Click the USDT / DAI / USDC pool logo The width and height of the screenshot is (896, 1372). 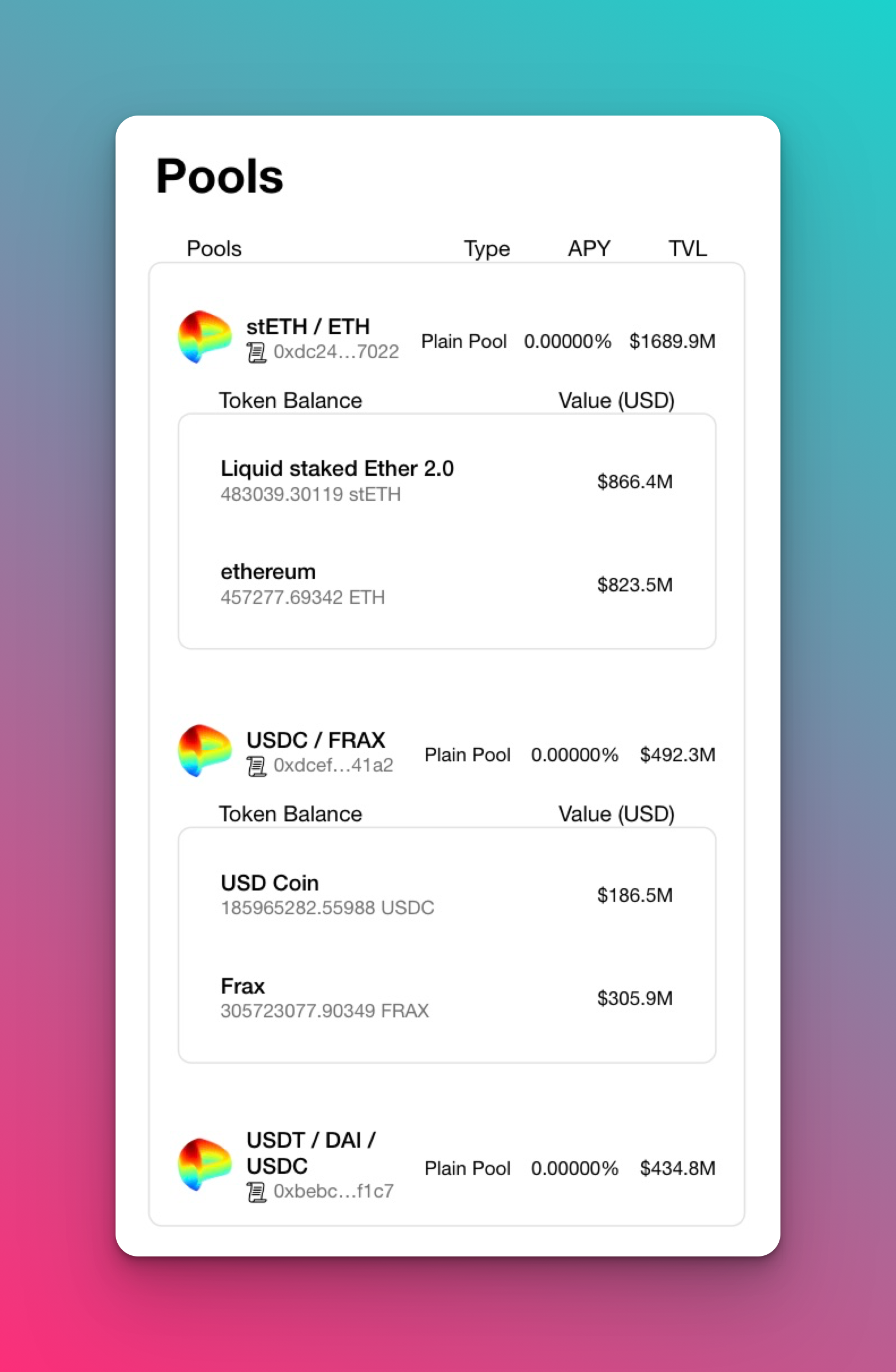[x=204, y=1165]
